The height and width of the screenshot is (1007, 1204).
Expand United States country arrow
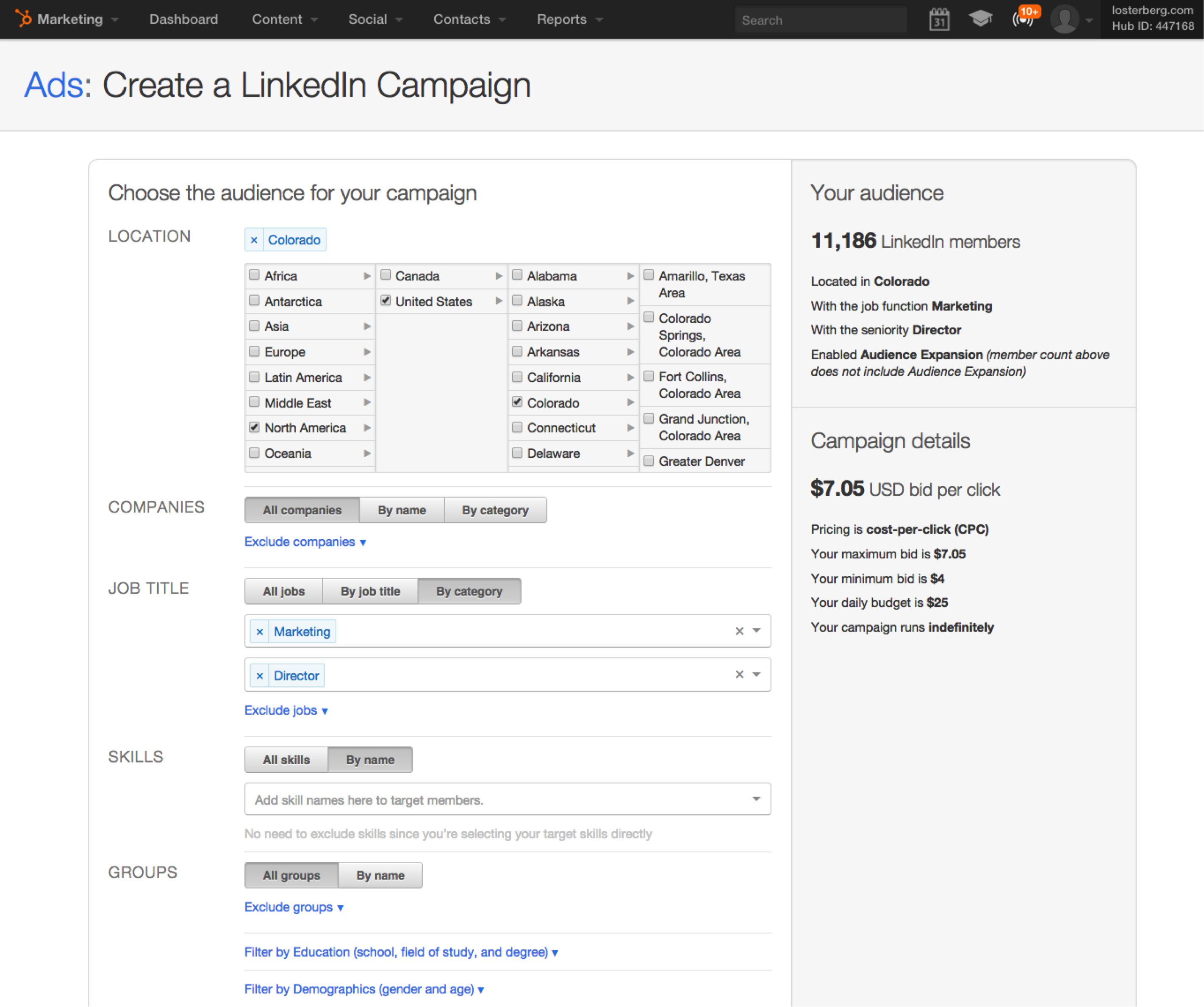pyautogui.click(x=499, y=301)
